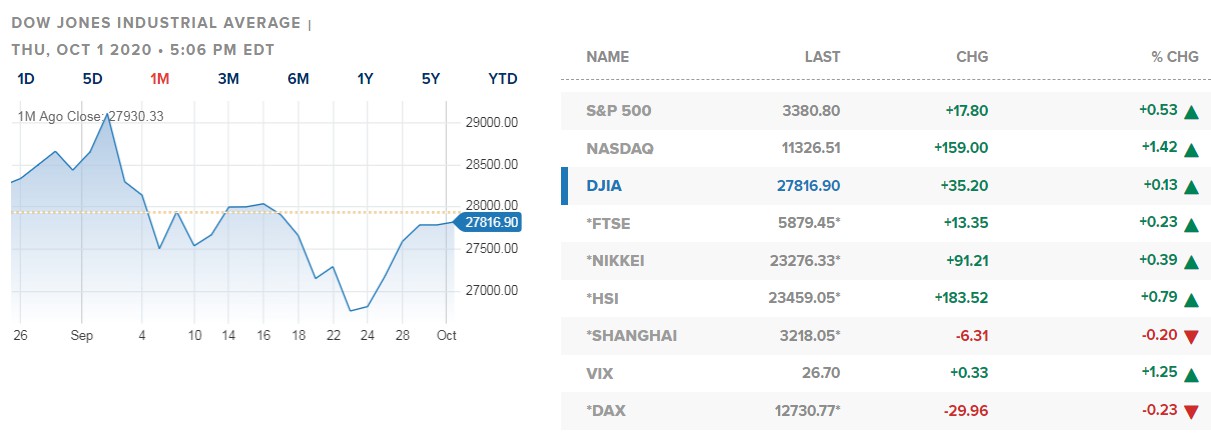Image resolution: width=1211 pixels, height=434 pixels.
Task: Switch chart to 1D range
Action: tap(27, 79)
